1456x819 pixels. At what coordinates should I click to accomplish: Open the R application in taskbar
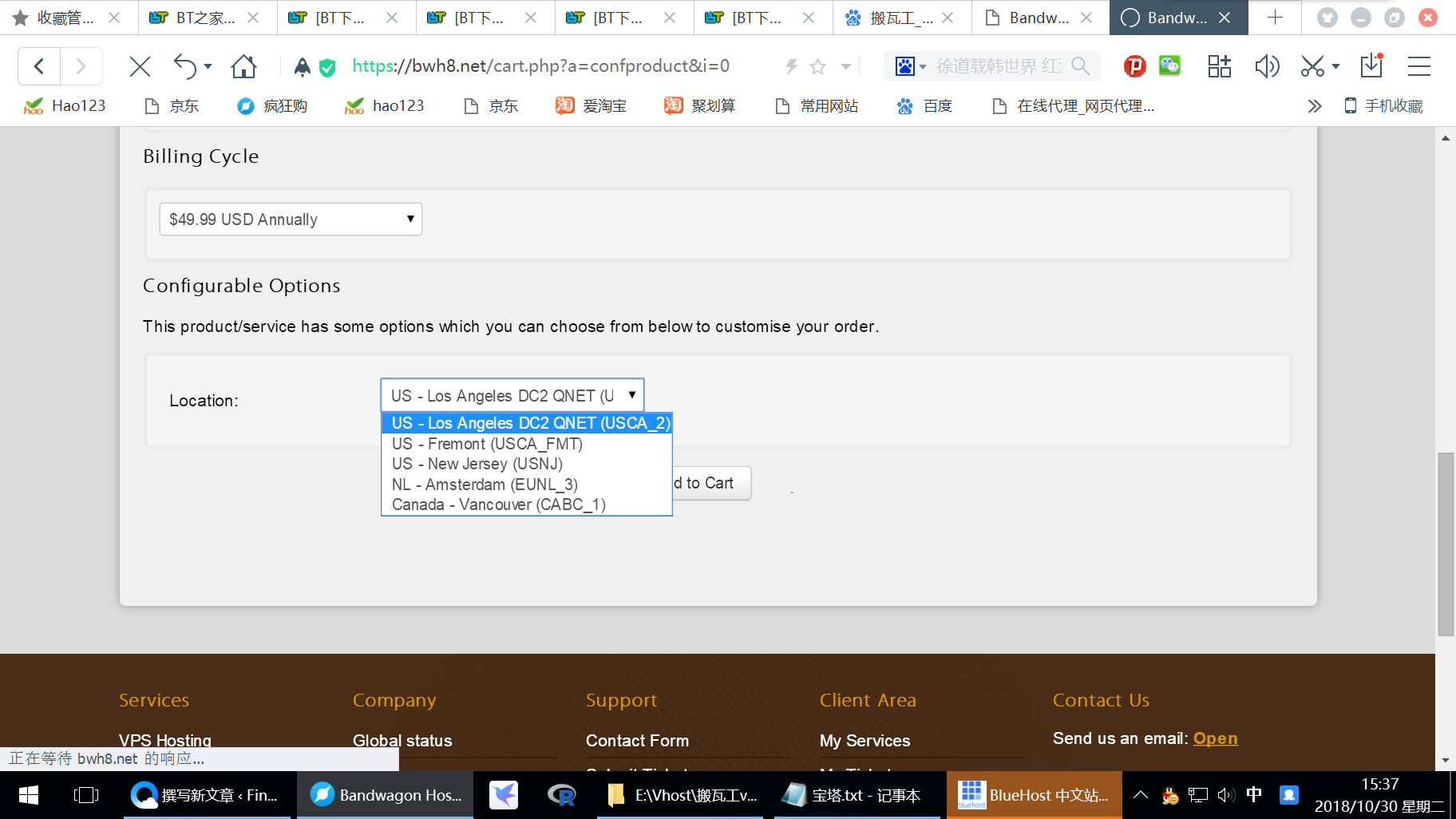[561, 795]
